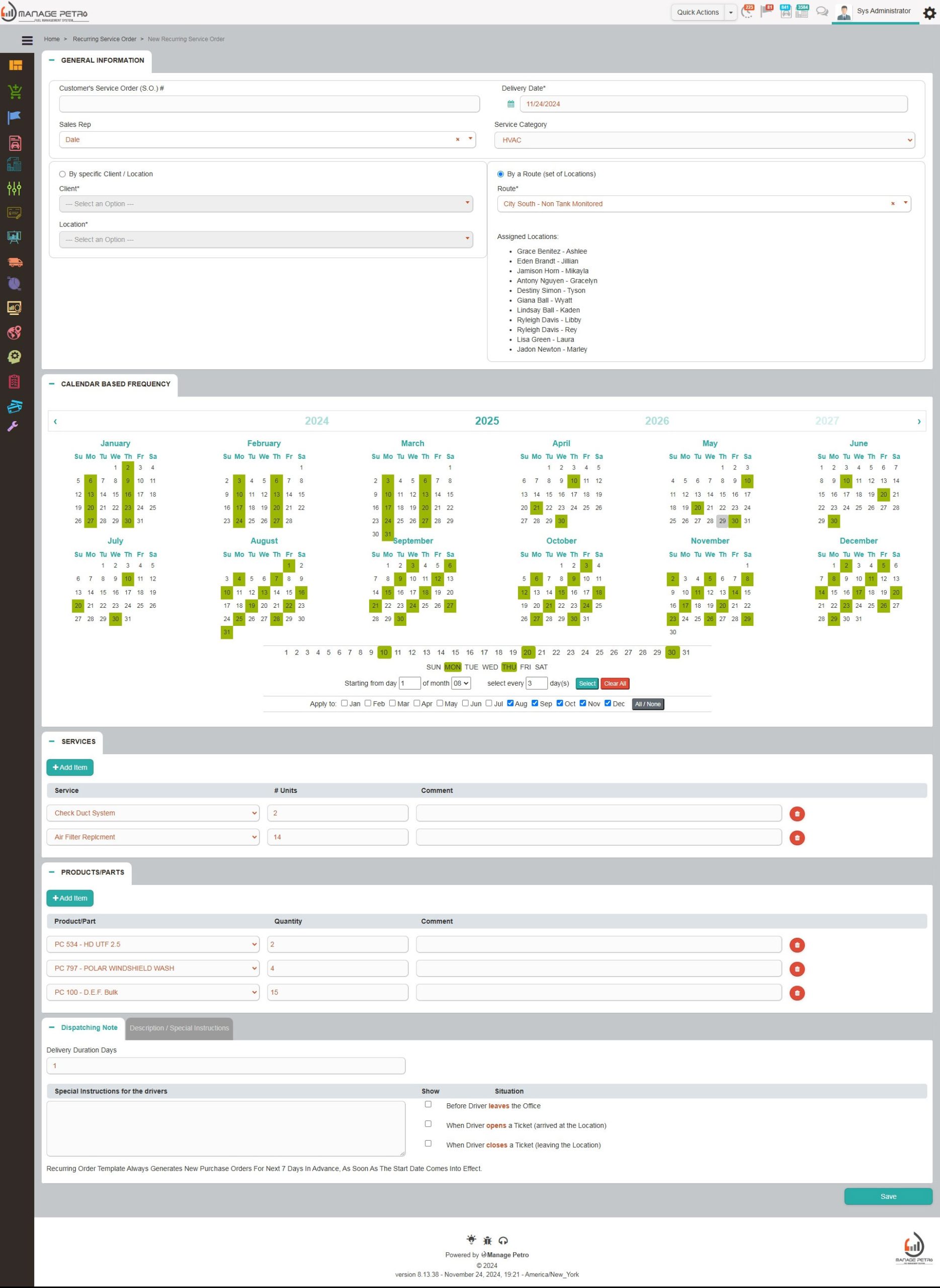Screen dimensions: 940x1288
Task: Open the settings gear in top bar
Action: [x=928, y=13]
